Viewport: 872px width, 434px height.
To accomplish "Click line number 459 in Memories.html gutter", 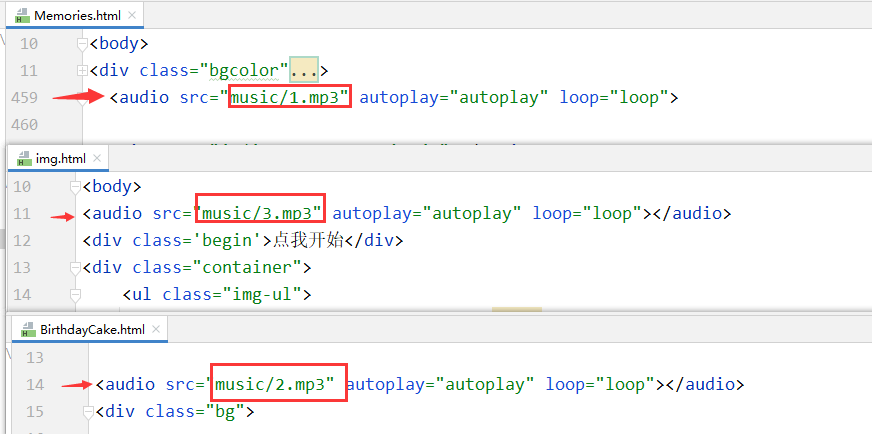I will point(24,98).
